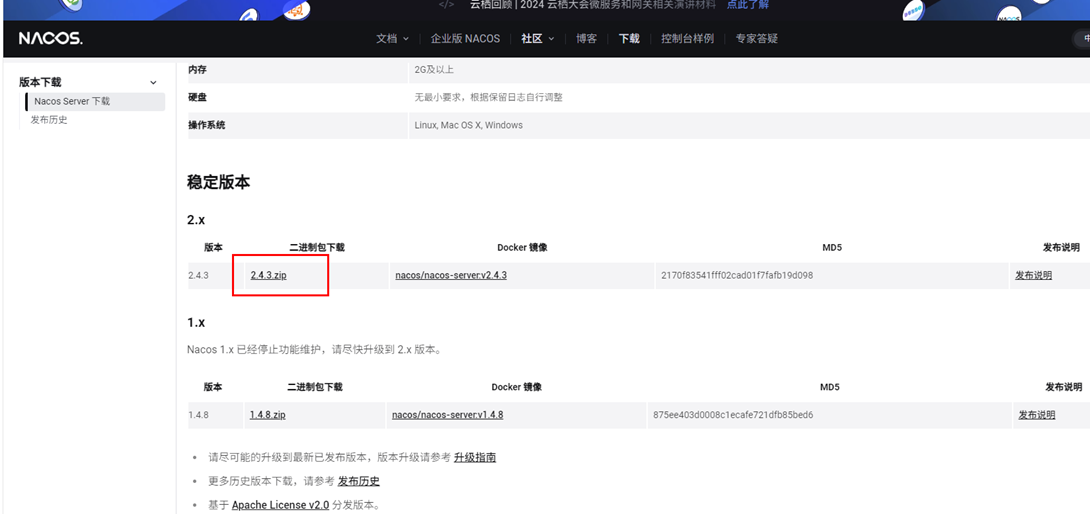The image size is (1090, 514).
Task: Open 控制台样例 in the navigation
Action: [688, 39]
